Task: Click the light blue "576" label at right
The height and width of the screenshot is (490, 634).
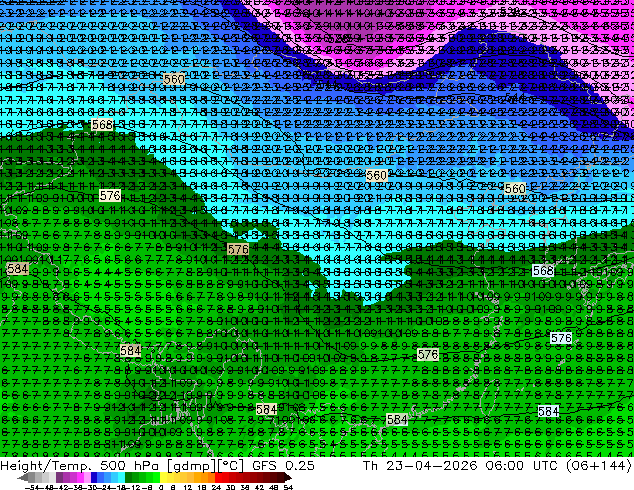Action: click(561, 338)
